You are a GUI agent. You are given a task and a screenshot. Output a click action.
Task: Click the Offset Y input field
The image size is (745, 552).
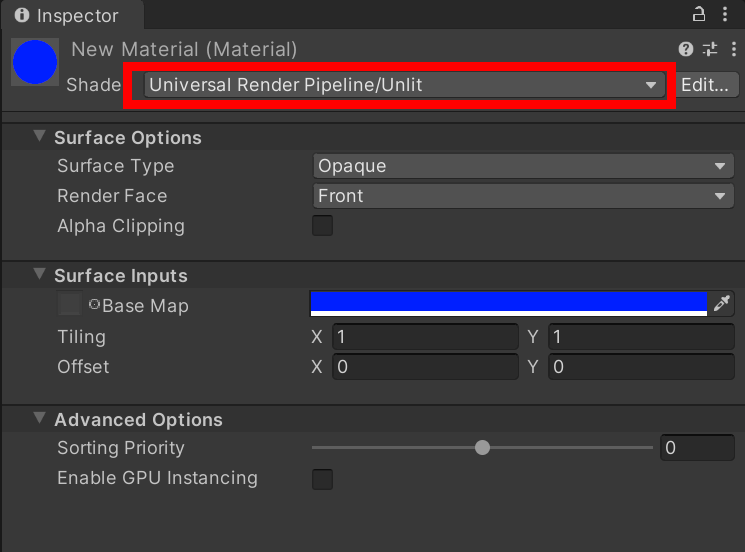tap(641, 367)
